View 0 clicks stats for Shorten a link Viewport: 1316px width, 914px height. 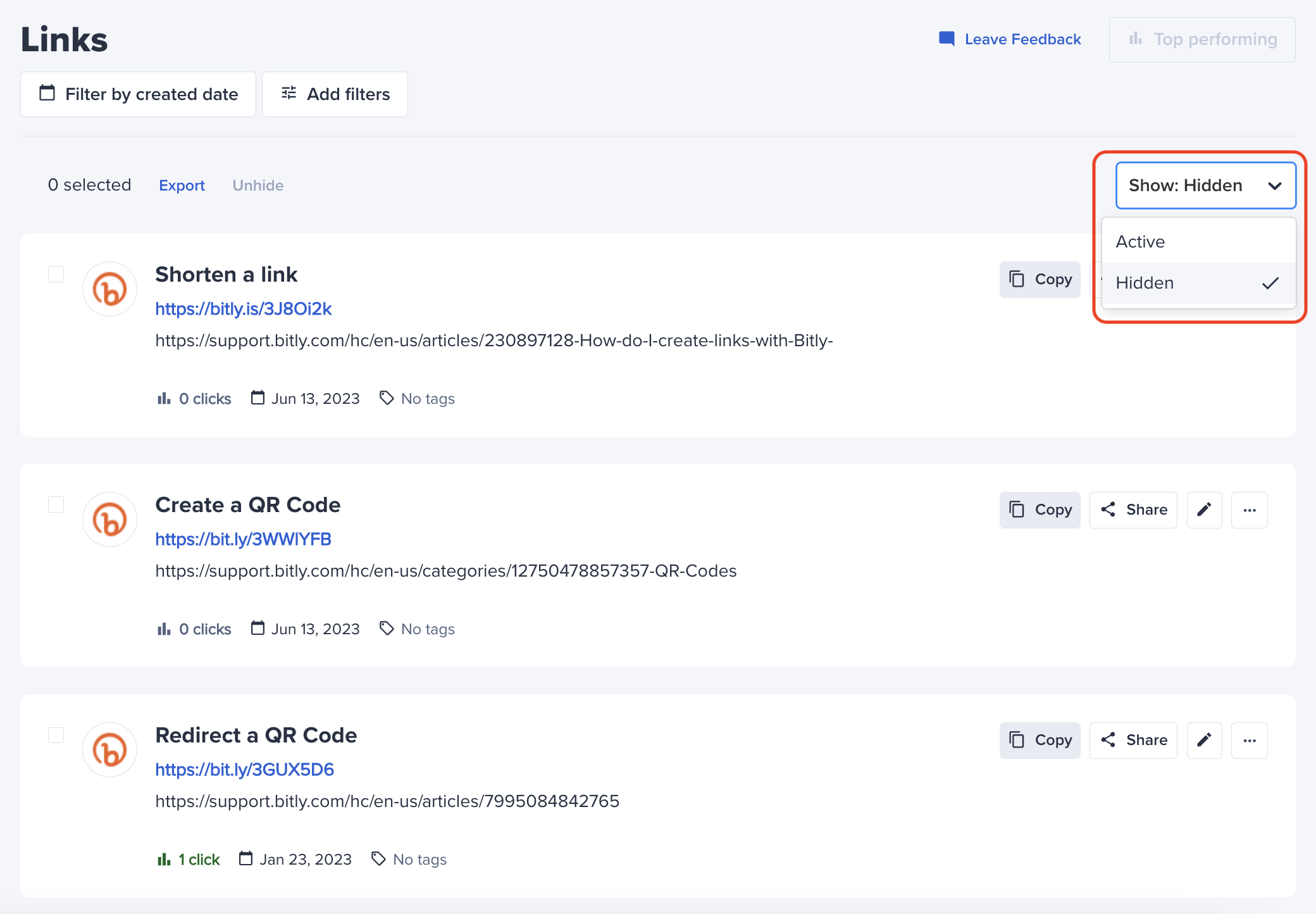[194, 399]
